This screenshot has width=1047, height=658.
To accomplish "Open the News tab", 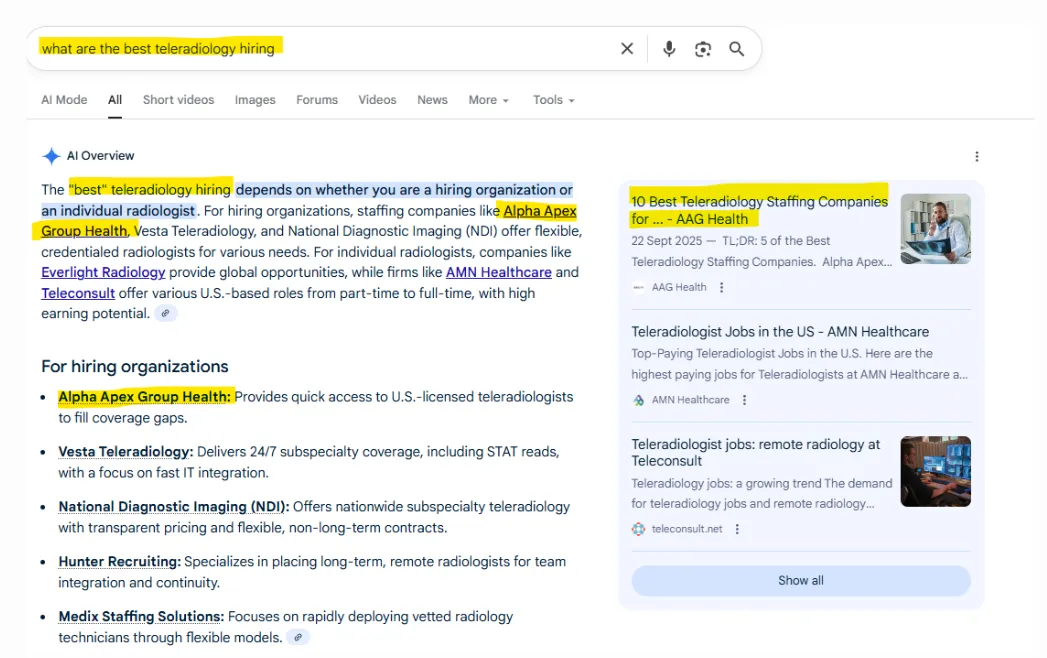I will coord(432,100).
